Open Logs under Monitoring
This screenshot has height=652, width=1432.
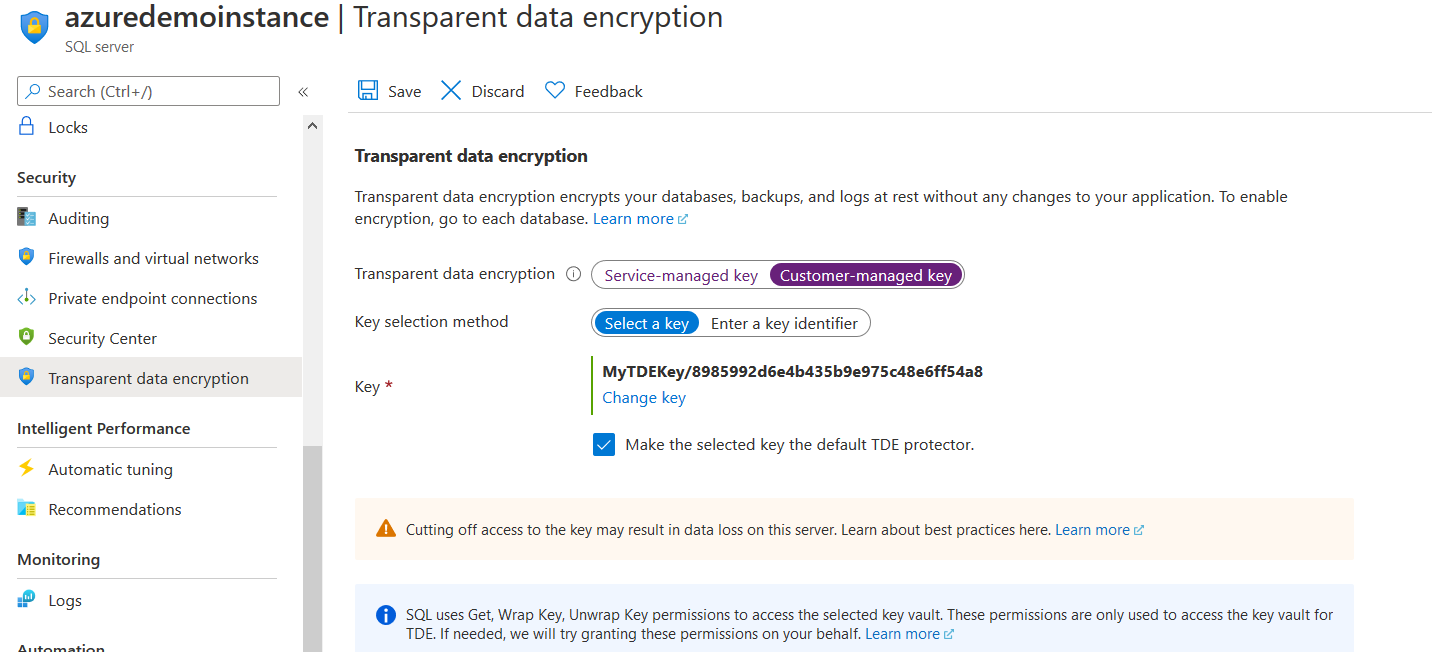click(x=65, y=600)
